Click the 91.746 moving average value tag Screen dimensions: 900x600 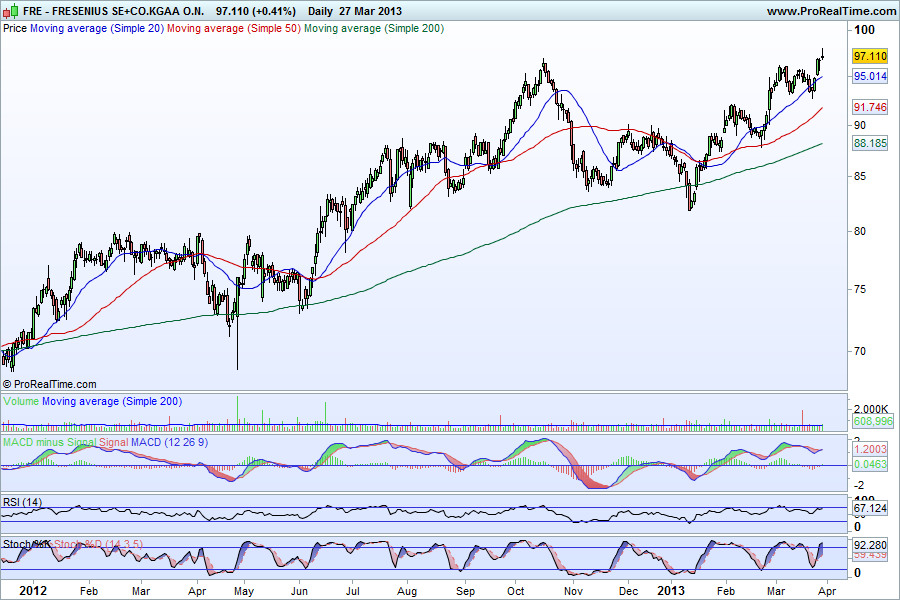tap(870, 107)
